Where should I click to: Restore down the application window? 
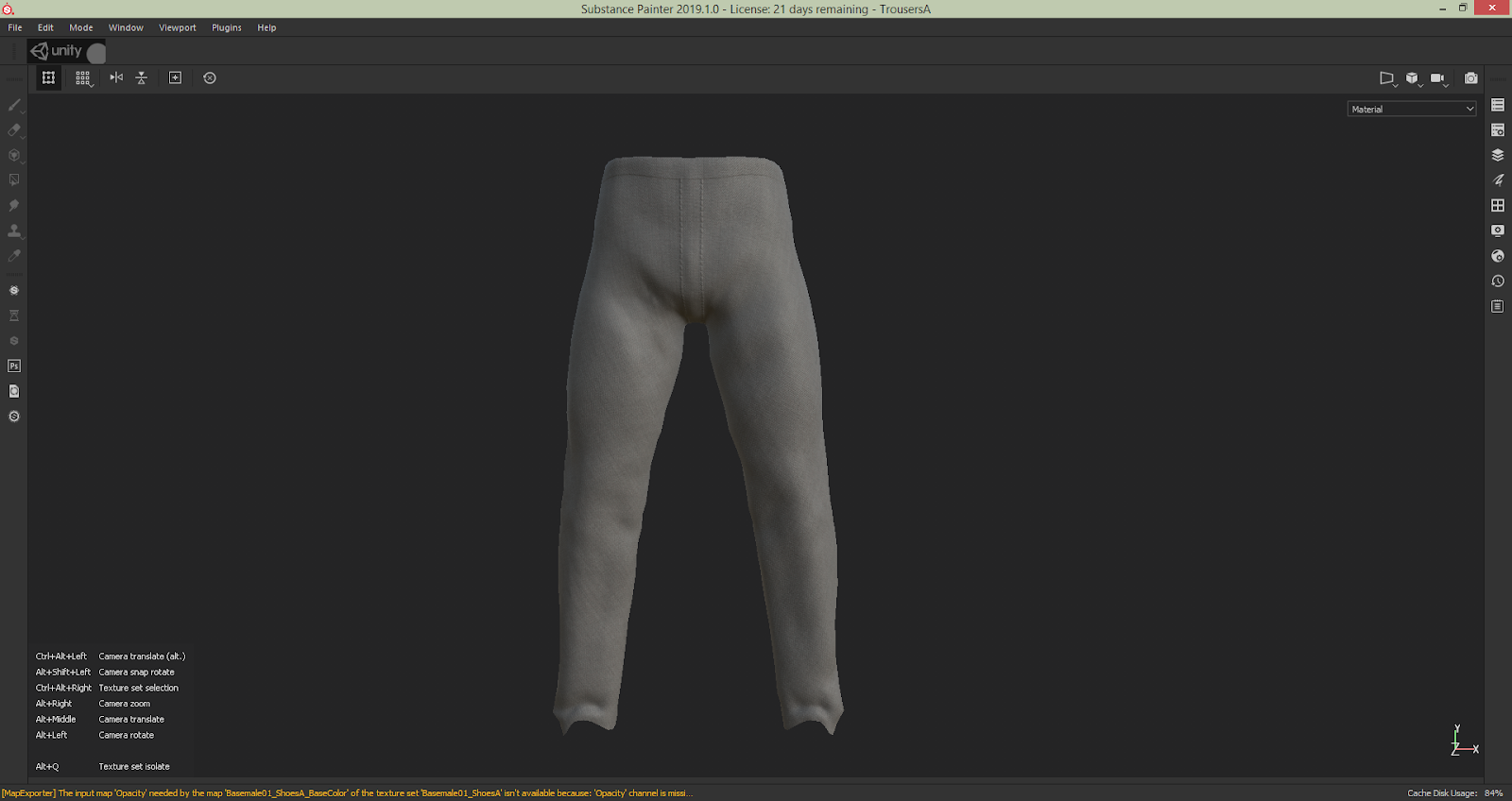pyautogui.click(x=1463, y=9)
